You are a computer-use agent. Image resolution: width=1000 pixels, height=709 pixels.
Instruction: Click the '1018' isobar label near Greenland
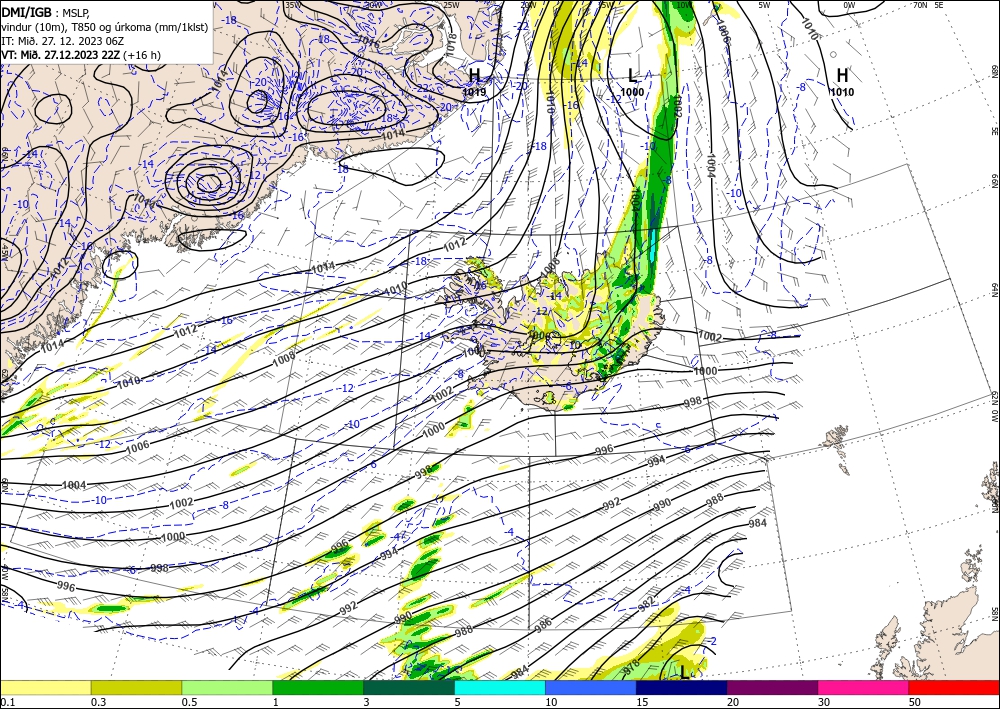pos(450,43)
